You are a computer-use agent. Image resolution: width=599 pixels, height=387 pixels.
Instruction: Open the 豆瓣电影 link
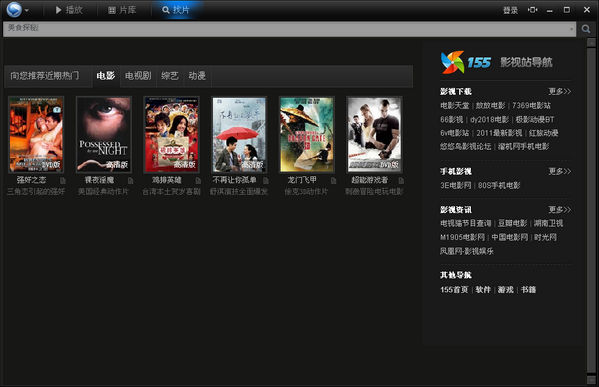[x=512, y=223]
